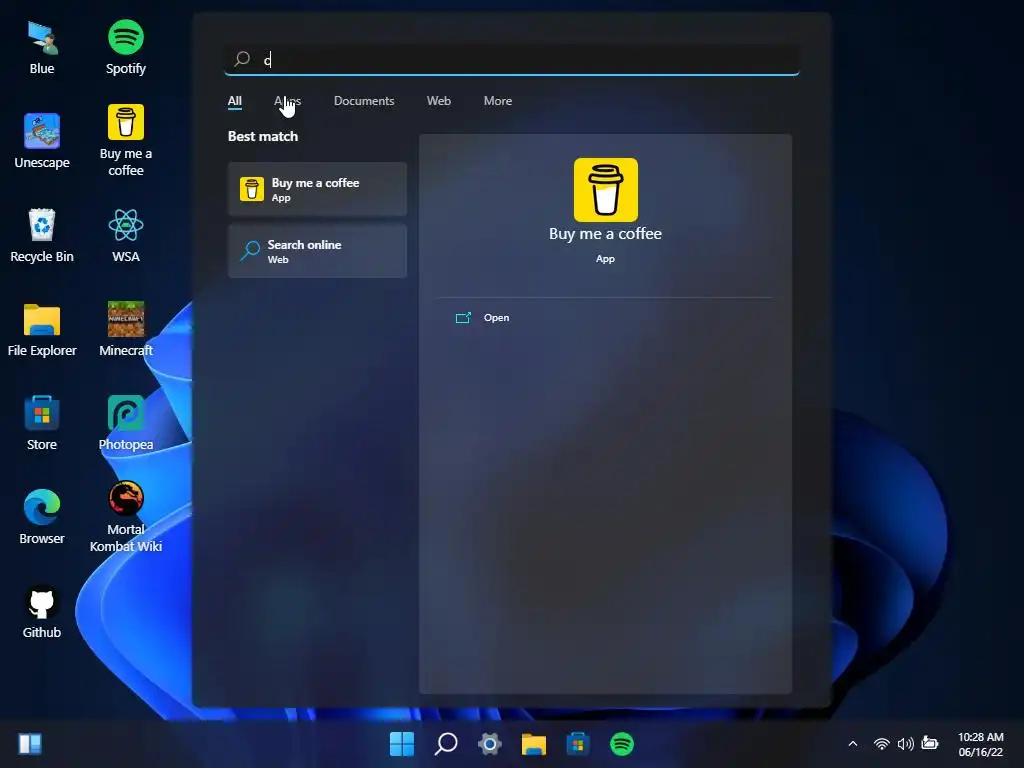Open Spotify from the taskbar
Image resolution: width=1024 pixels, height=768 pixels.
pyautogui.click(x=622, y=744)
